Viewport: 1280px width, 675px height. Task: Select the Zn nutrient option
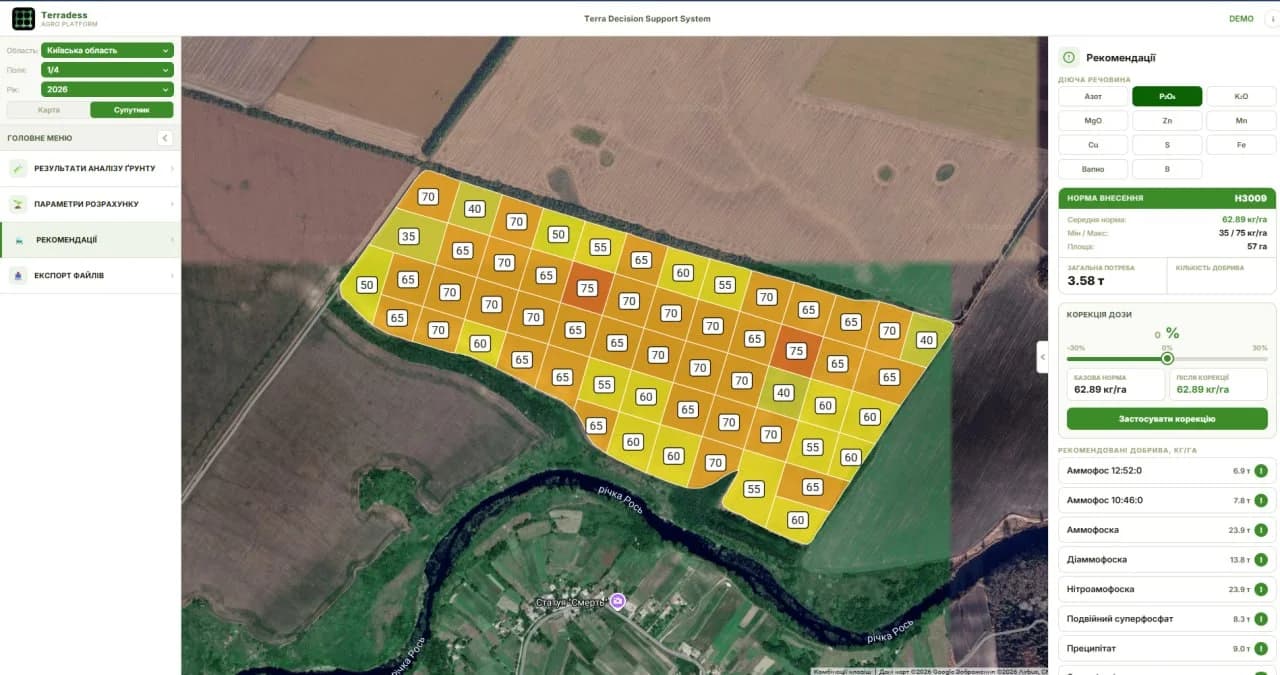click(1167, 120)
